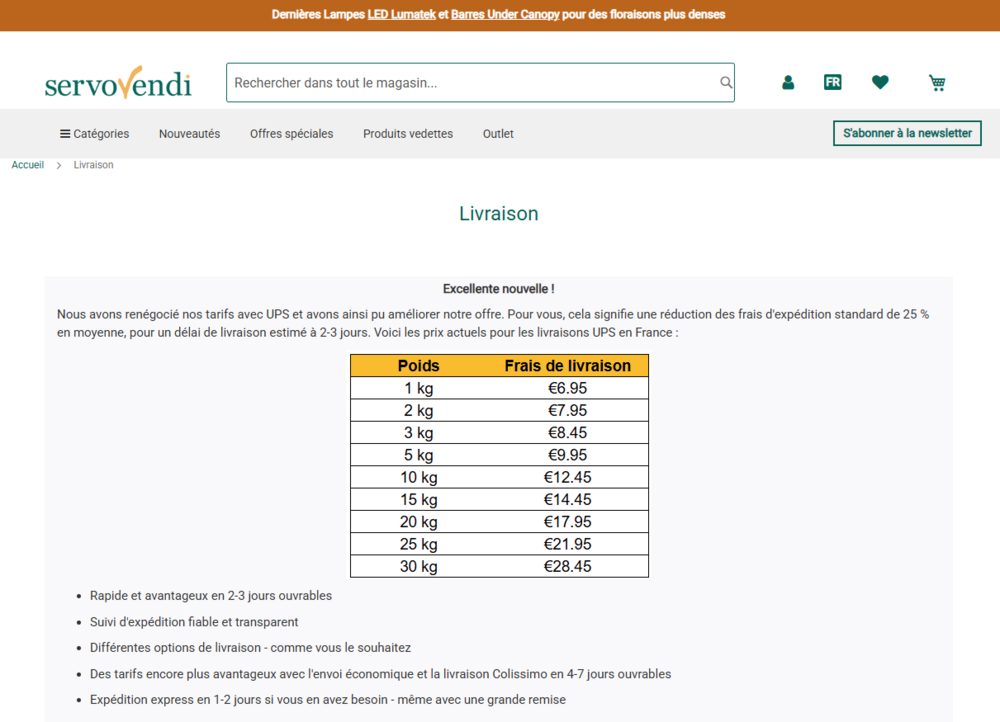Click bullet 'Rapide et avantageux en 2-3 jours'
The width and height of the screenshot is (1000, 722).
tap(210, 596)
